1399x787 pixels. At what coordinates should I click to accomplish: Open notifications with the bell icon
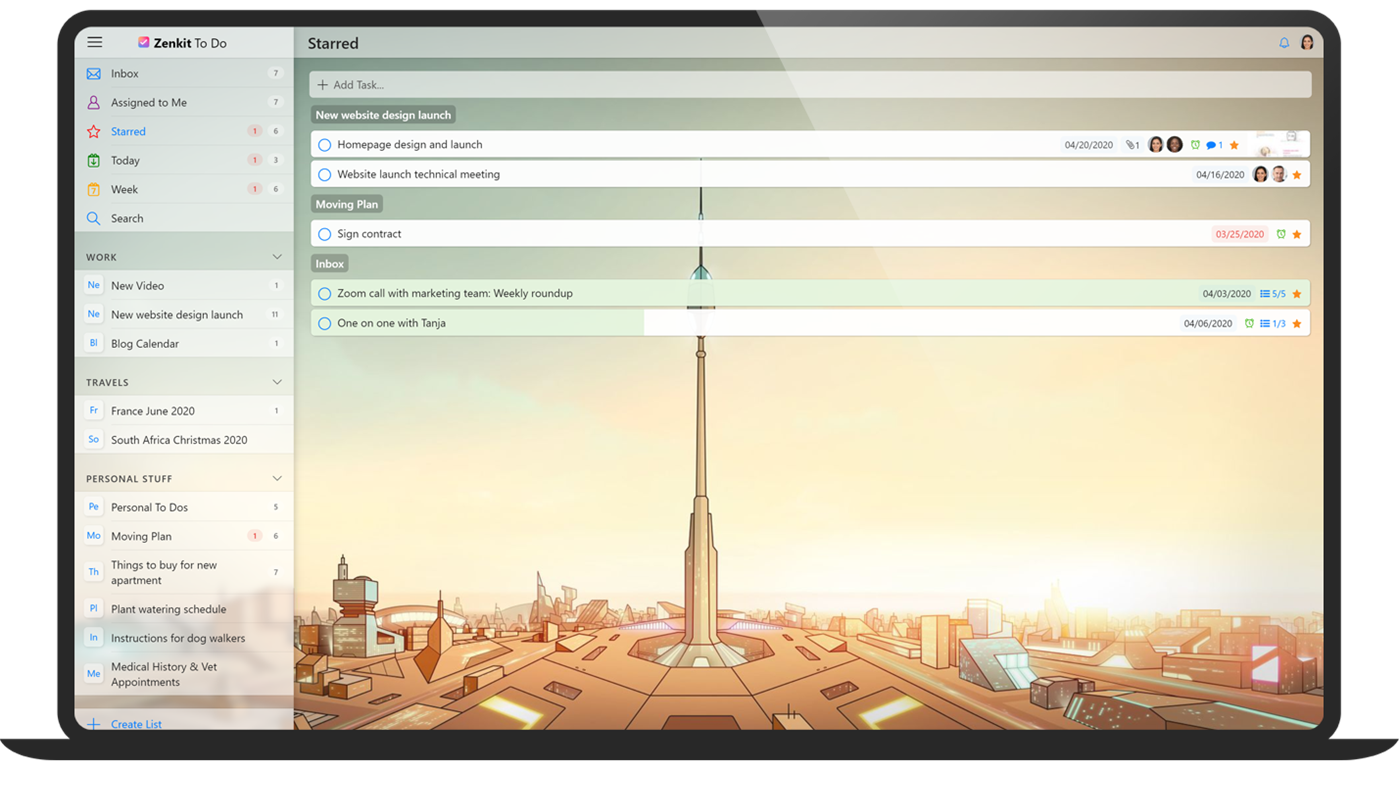pos(1283,42)
